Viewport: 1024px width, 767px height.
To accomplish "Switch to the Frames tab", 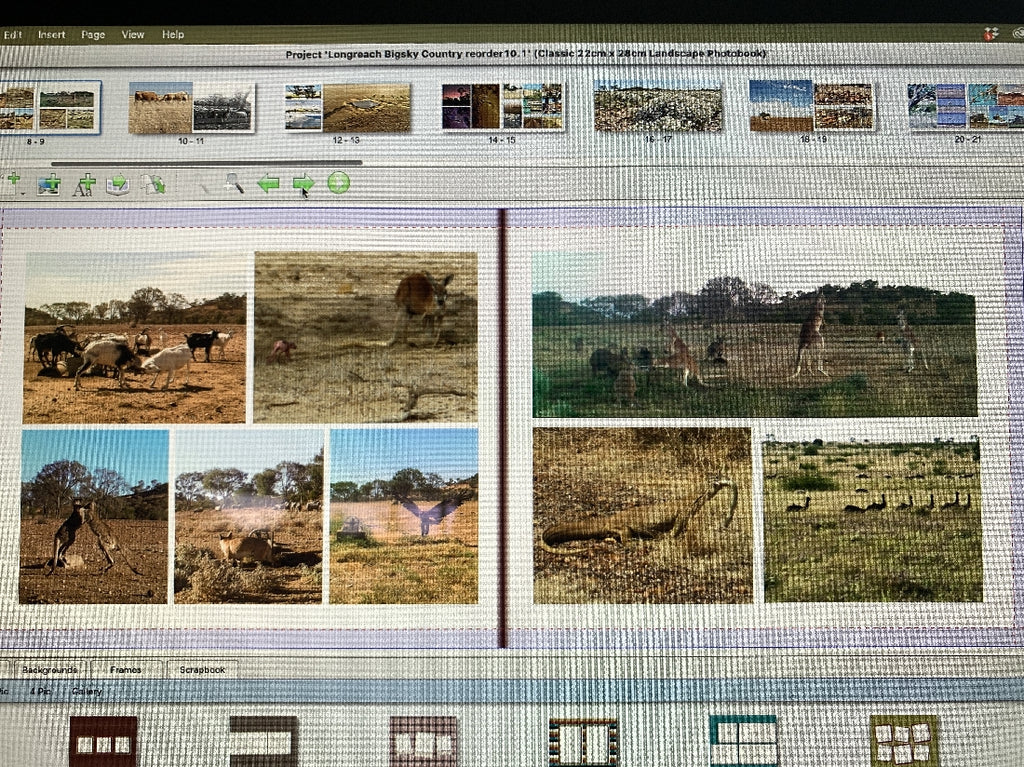I will (126, 669).
